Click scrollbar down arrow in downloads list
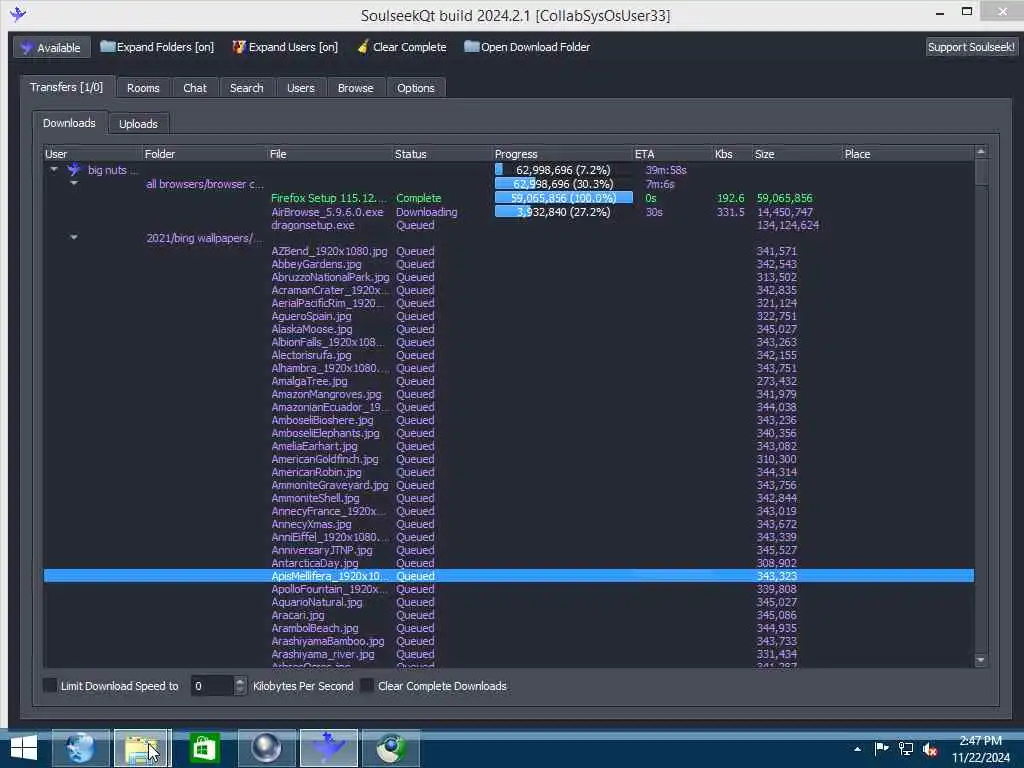Screen dimensions: 1024x768 pyautogui.click(x=980, y=661)
